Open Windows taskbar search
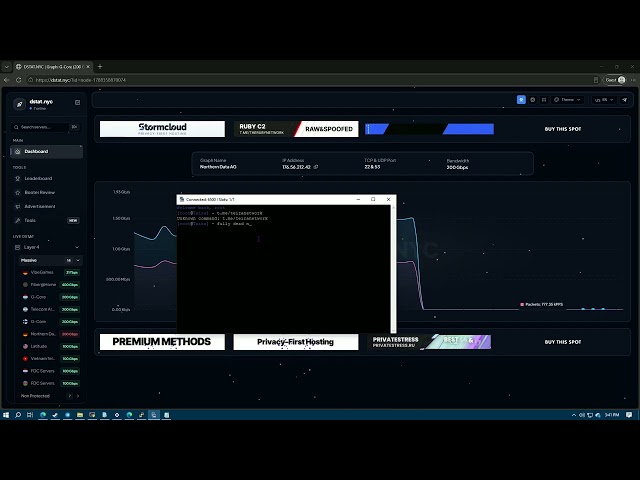The image size is (640, 480). pyautogui.click(x=18, y=415)
